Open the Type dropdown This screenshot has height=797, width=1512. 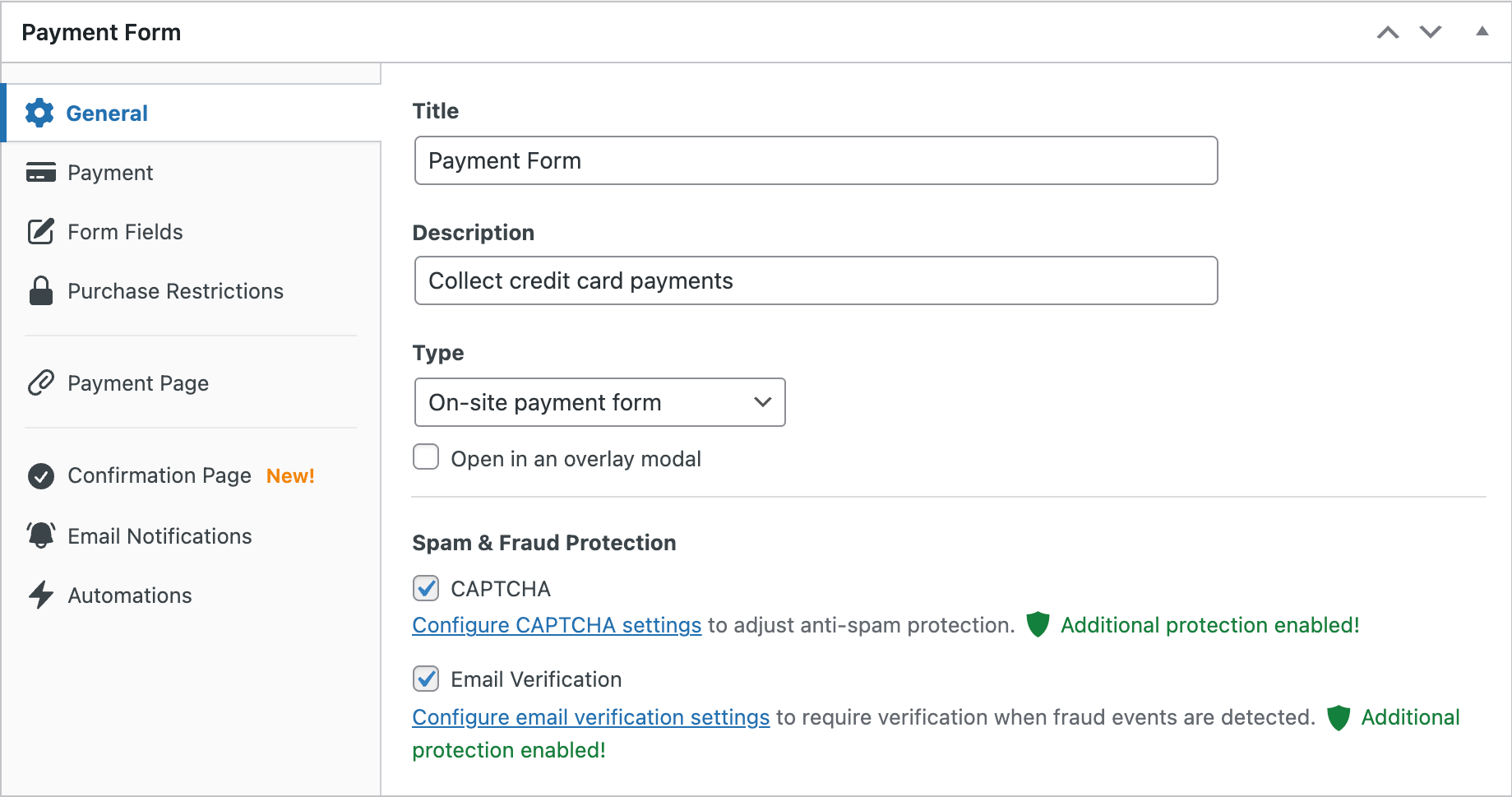pyautogui.click(x=600, y=402)
